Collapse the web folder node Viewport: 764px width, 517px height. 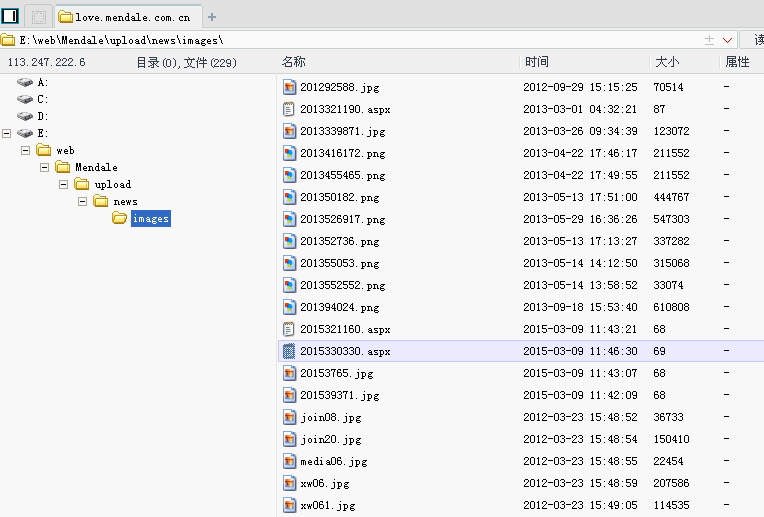[25, 150]
